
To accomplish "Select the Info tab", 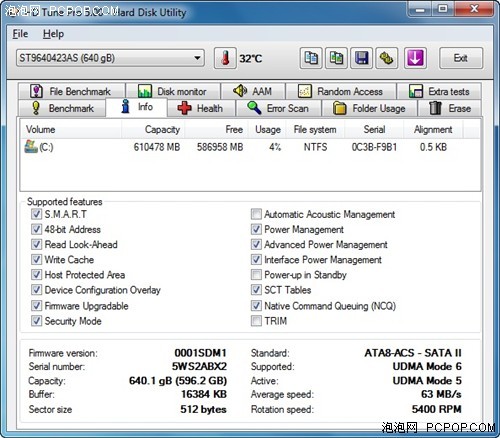I will (x=136, y=107).
